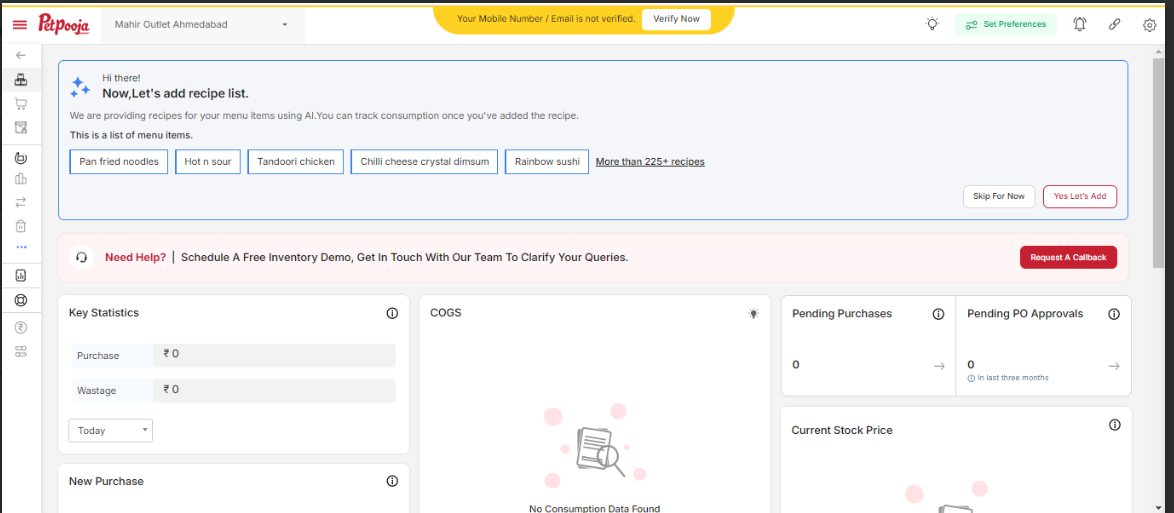Image resolution: width=1174 pixels, height=513 pixels.
Task: Open notifications bell icon
Action: (1079, 24)
